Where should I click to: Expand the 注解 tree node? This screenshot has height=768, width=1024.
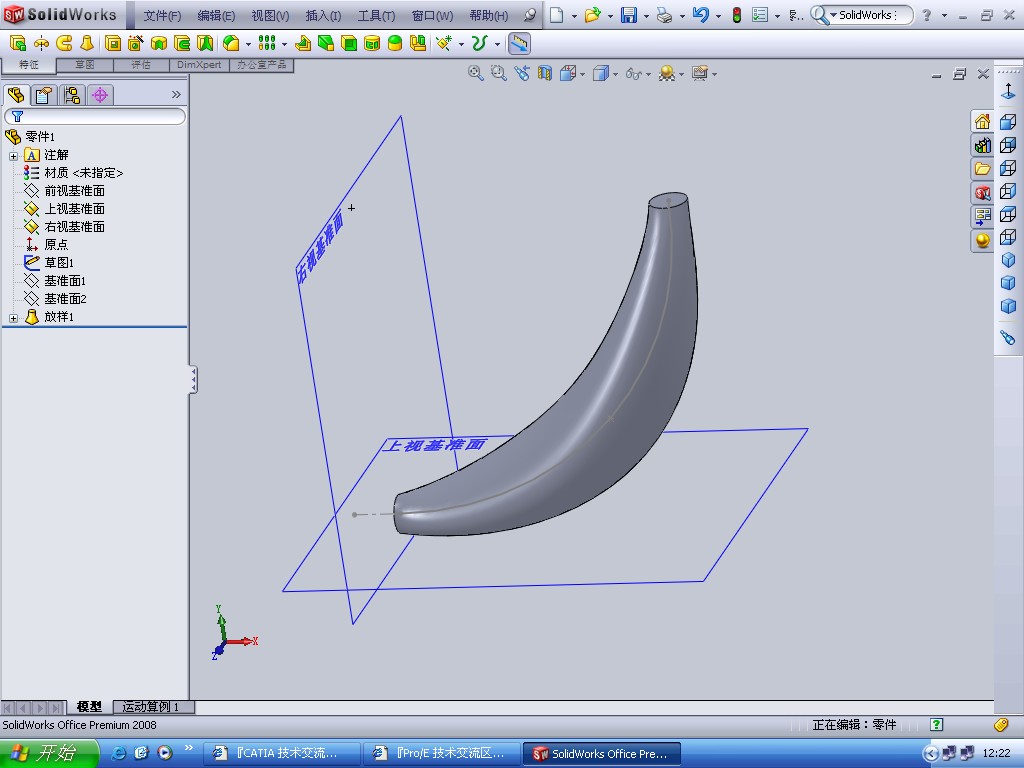pyautogui.click(x=13, y=156)
